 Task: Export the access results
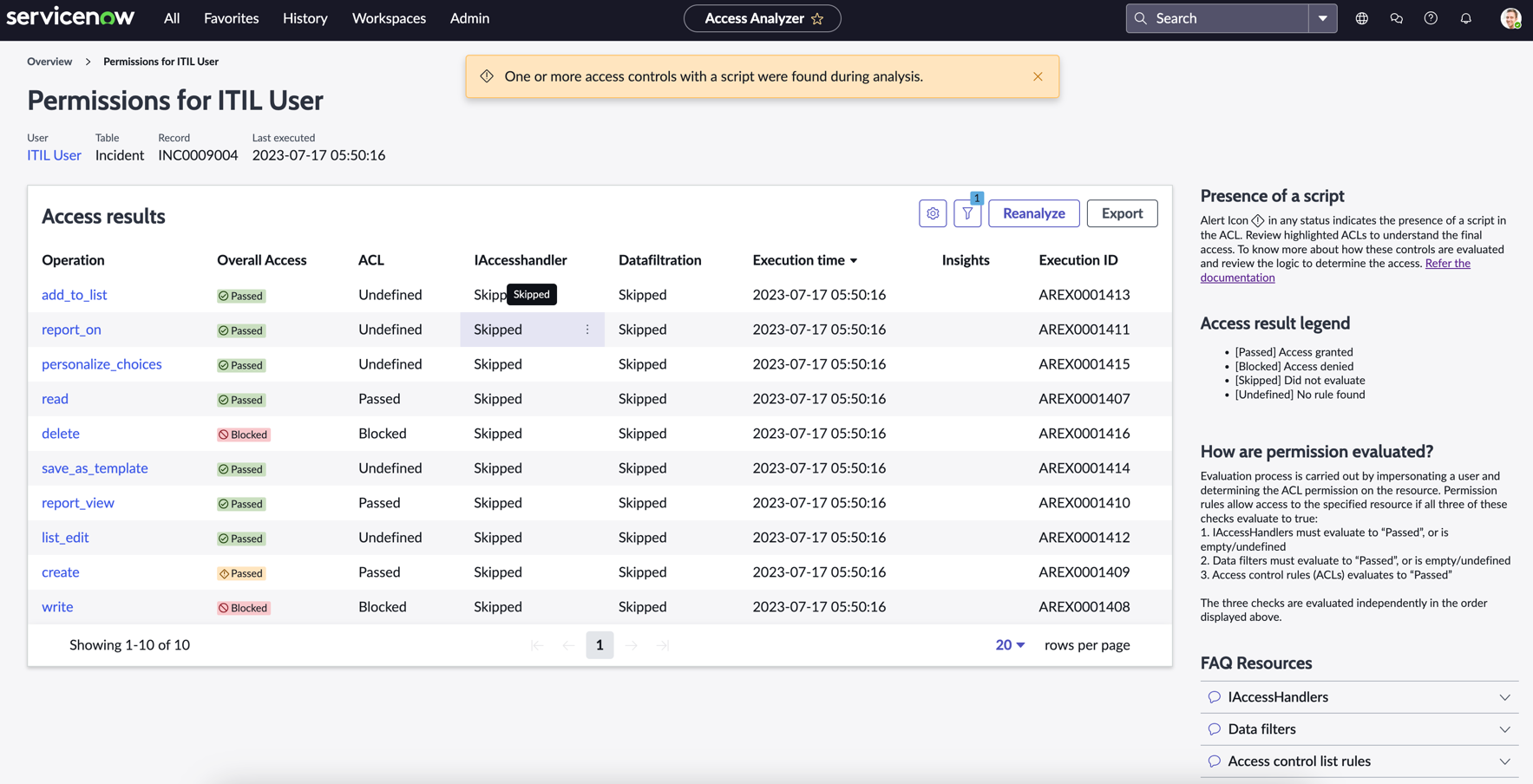(1122, 213)
